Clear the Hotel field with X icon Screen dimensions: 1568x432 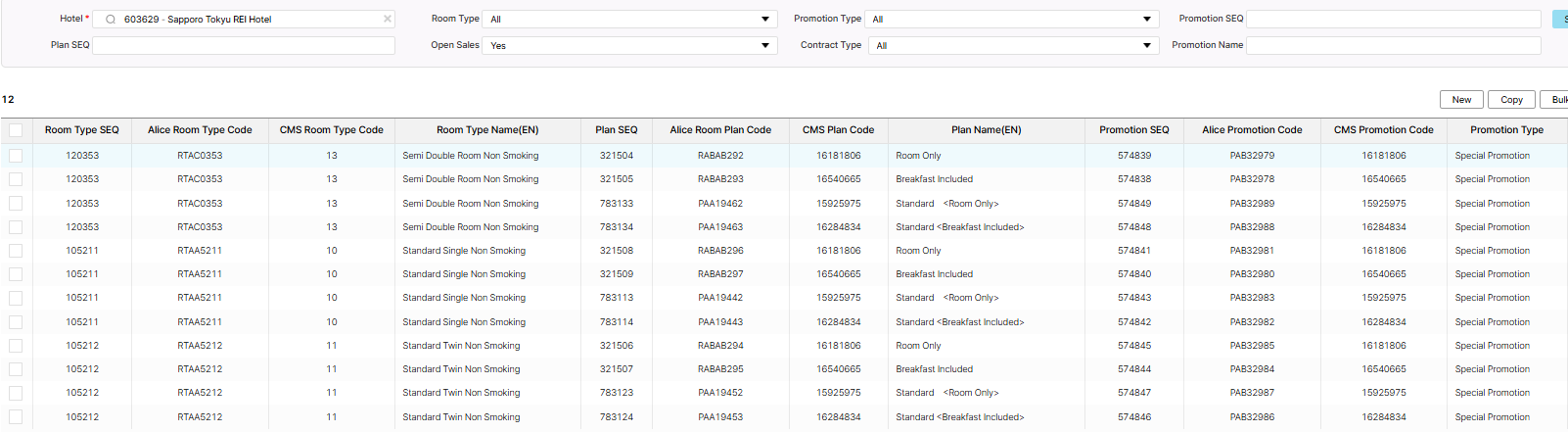click(x=387, y=19)
